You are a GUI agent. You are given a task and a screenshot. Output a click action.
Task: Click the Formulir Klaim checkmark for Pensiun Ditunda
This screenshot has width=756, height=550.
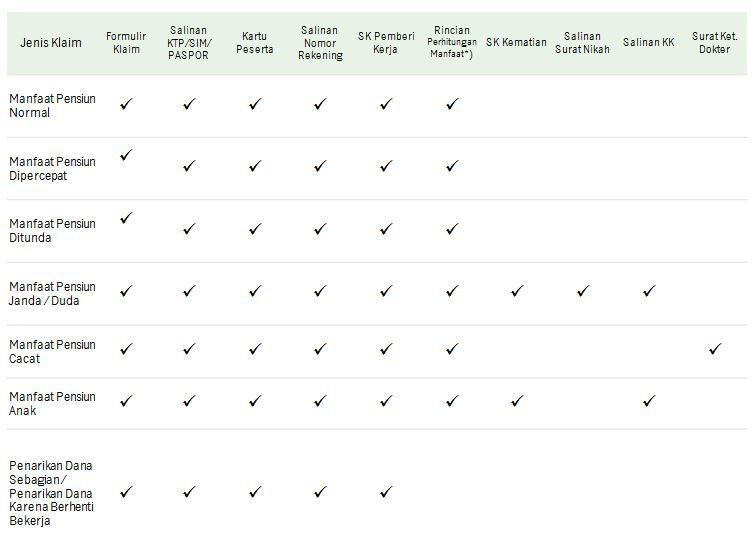click(x=126, y=218)
